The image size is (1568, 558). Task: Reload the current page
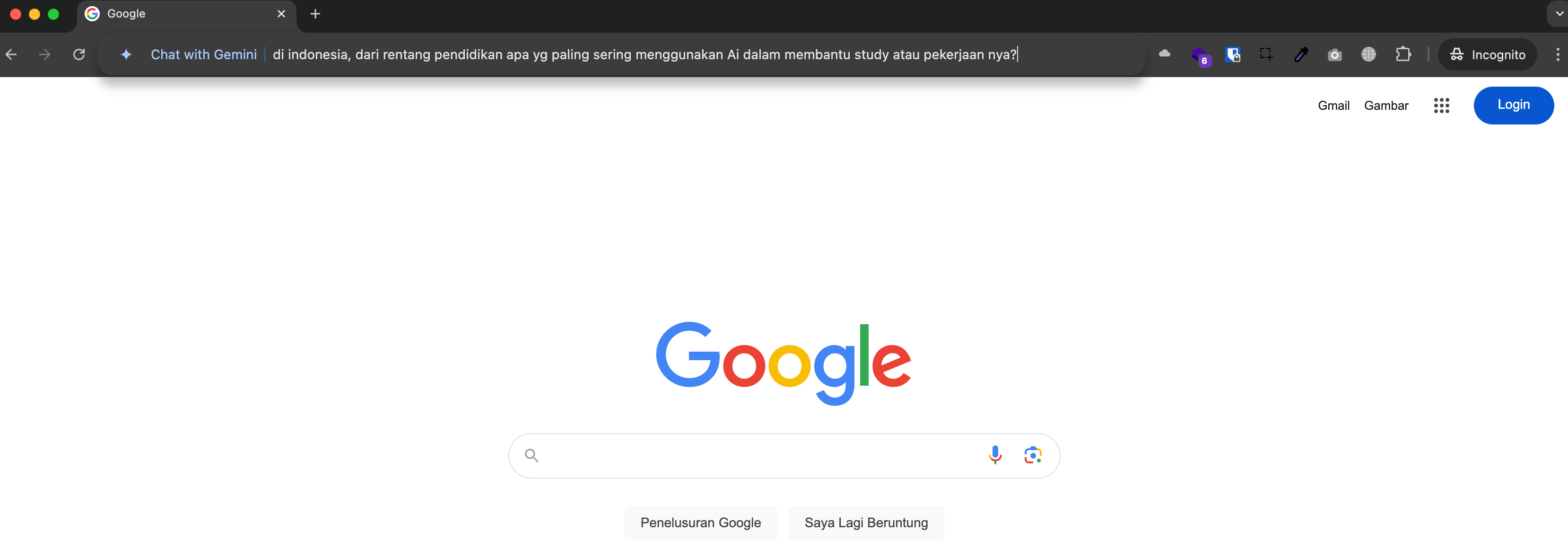point(78,54)
